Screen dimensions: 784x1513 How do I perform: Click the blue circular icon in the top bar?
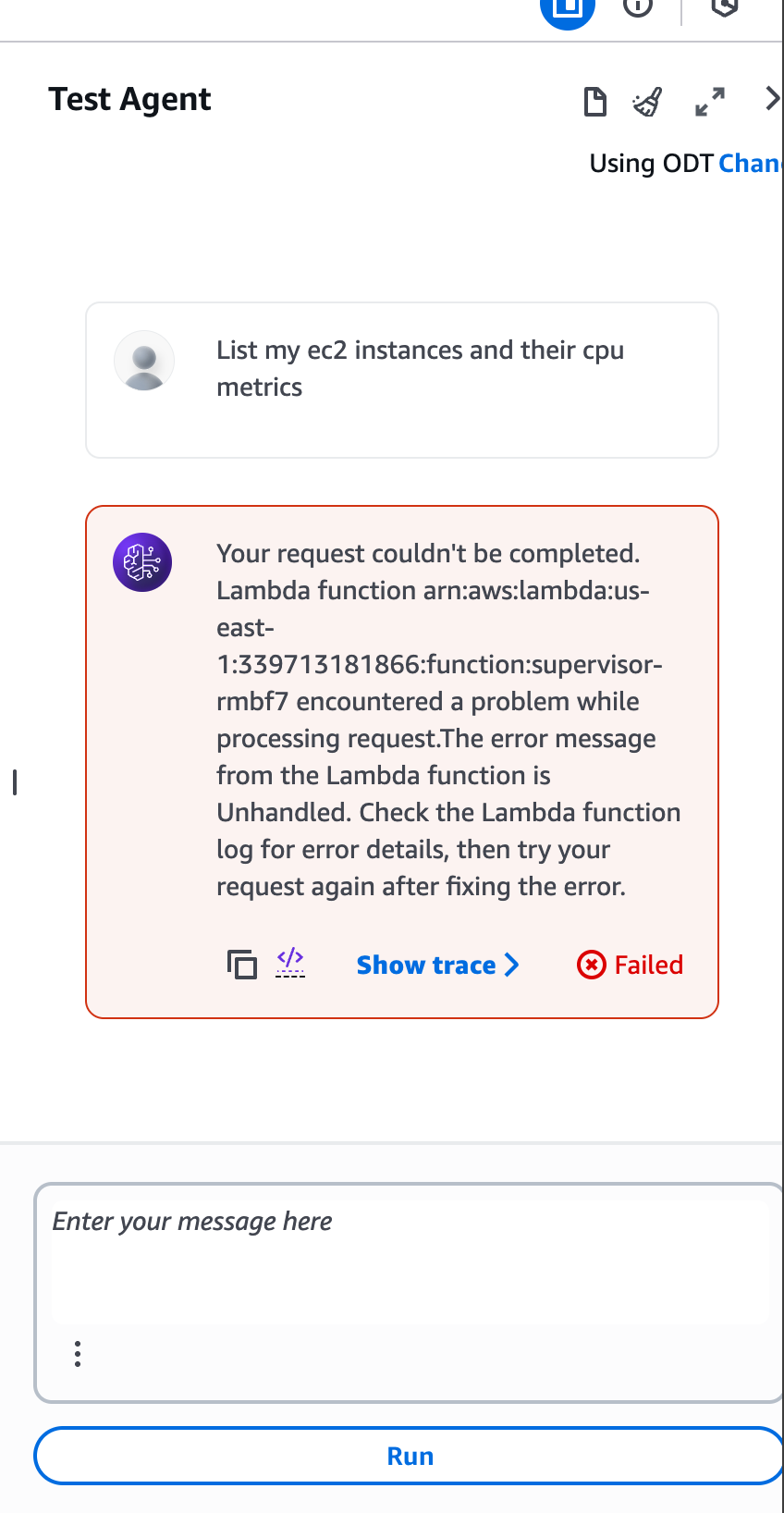(567, 9)
